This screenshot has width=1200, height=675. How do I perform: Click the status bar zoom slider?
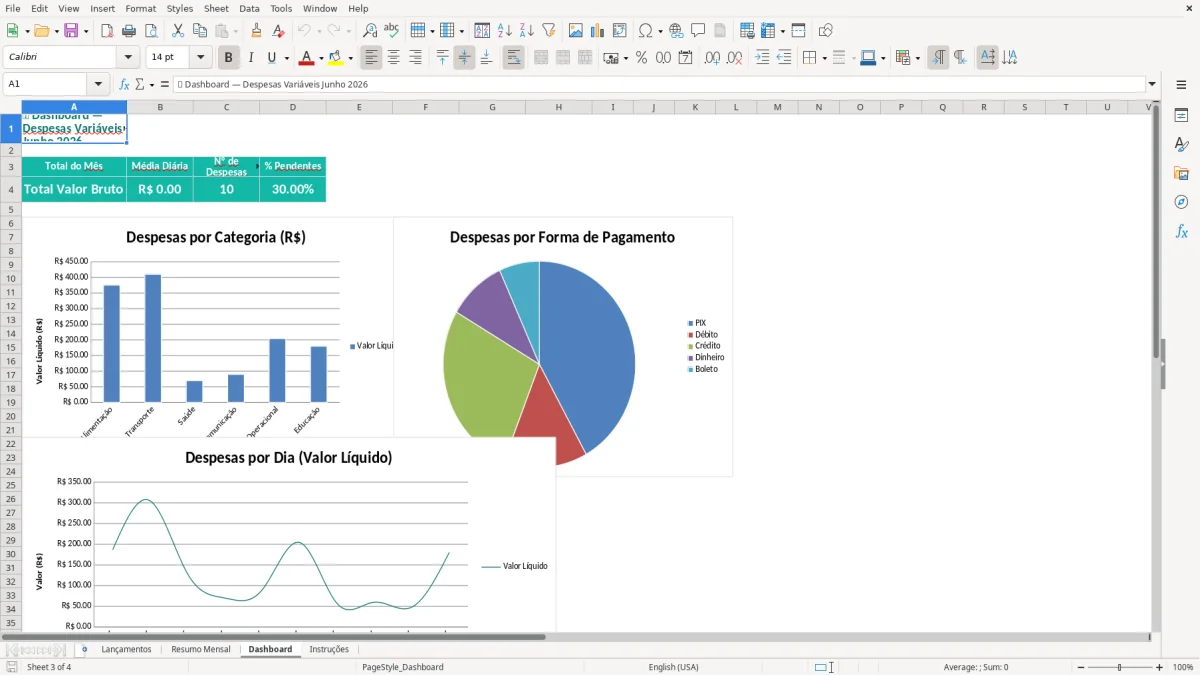[1120, 667]
